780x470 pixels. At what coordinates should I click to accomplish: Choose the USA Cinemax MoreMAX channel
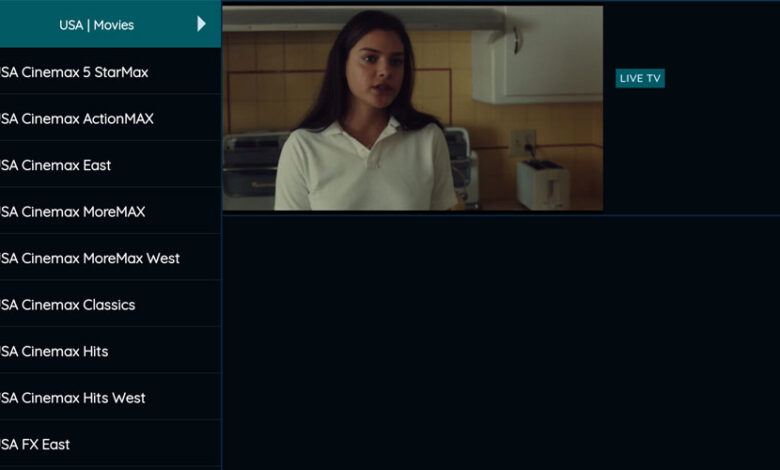tap(110, 212)
